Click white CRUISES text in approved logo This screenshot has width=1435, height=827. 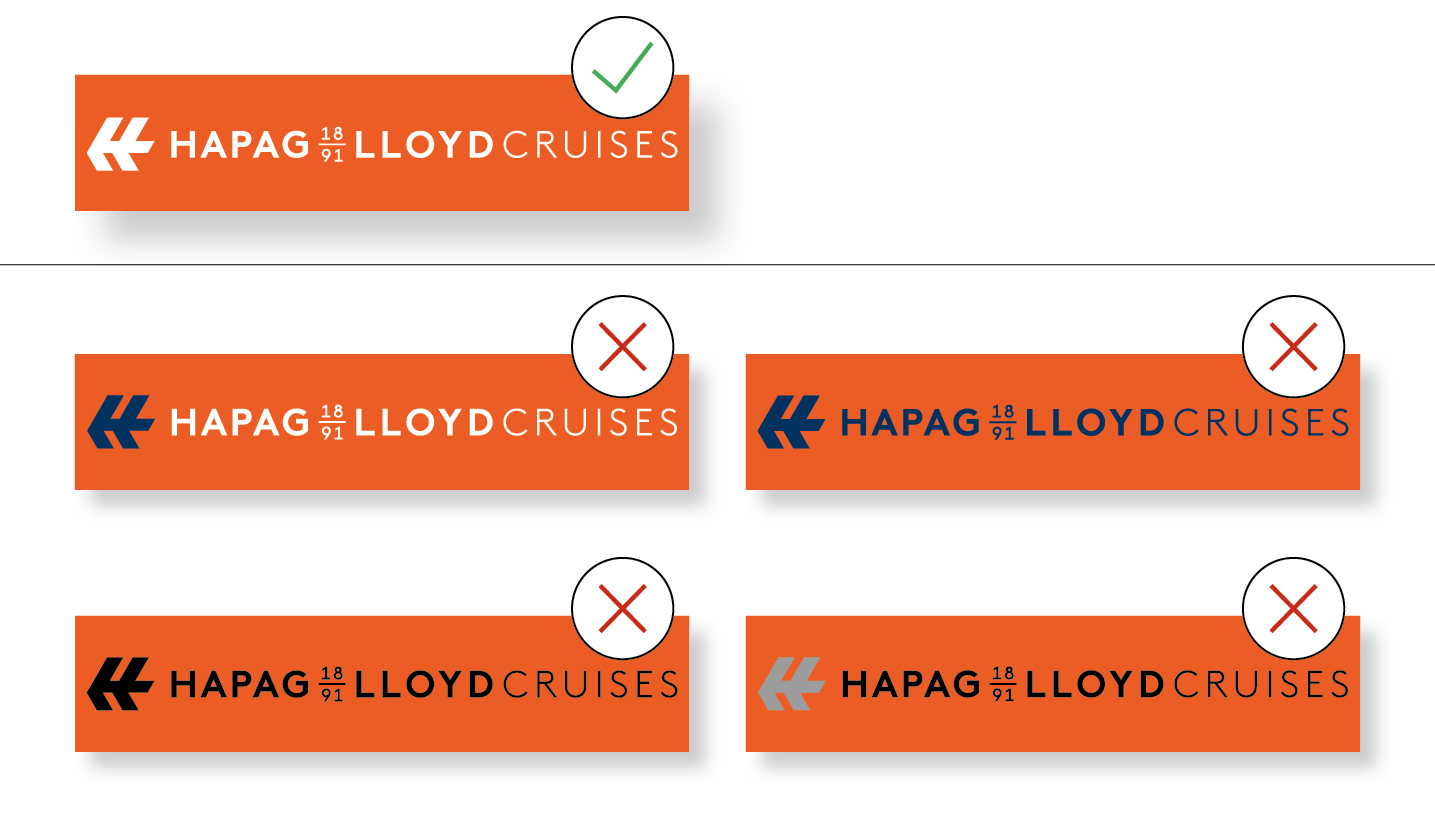590,145
